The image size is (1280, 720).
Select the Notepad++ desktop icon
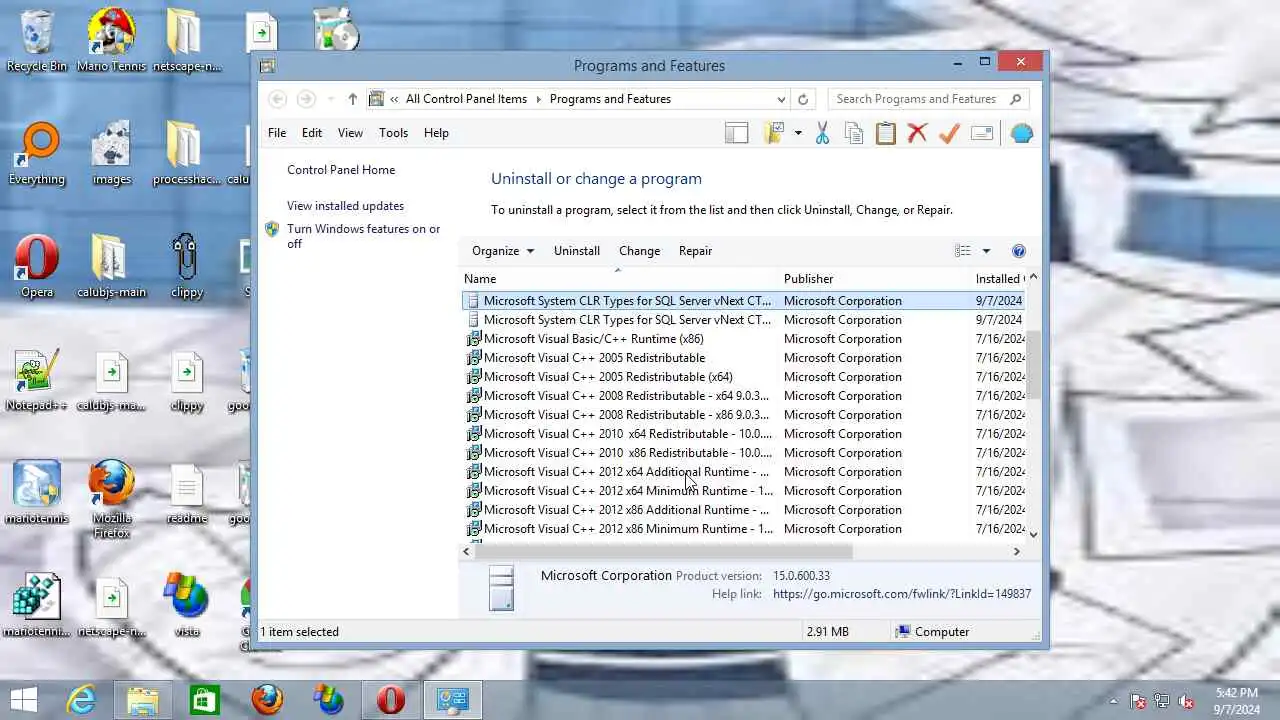(x=37, y=380)
